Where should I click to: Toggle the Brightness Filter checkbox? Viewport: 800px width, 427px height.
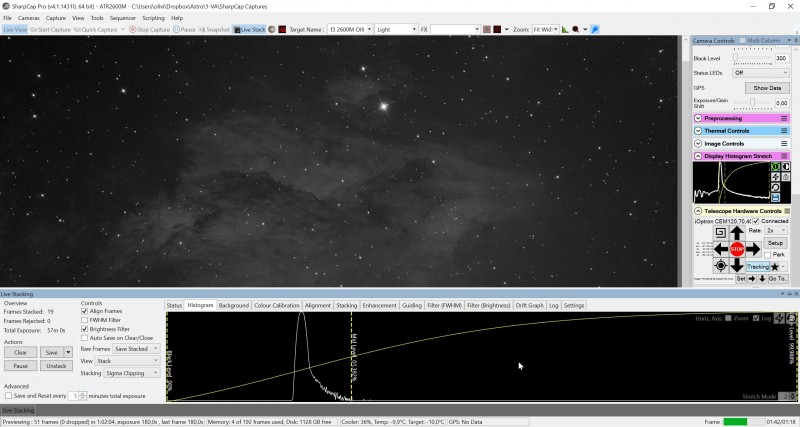(85, 329)
